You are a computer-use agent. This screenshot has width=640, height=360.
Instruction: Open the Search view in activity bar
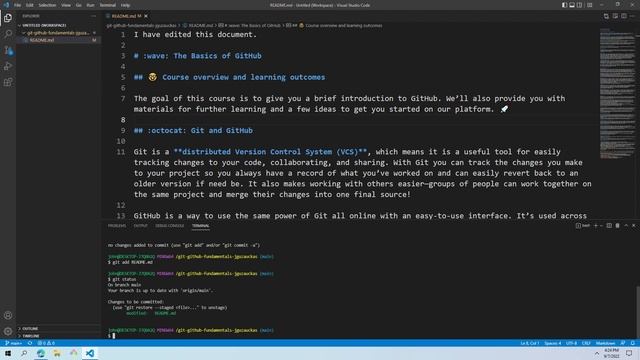8,33
